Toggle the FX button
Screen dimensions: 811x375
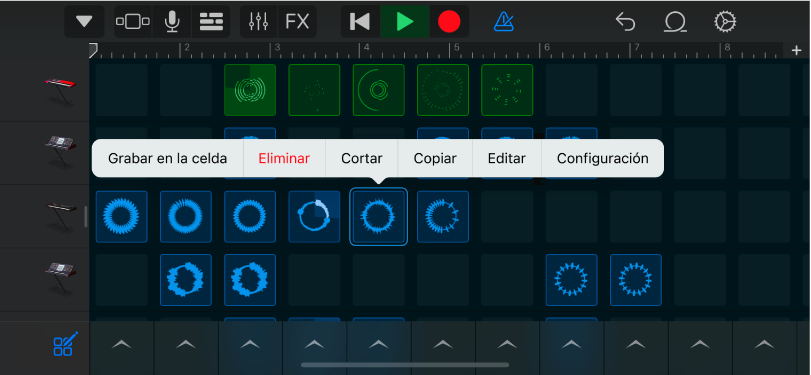(297, 22)
